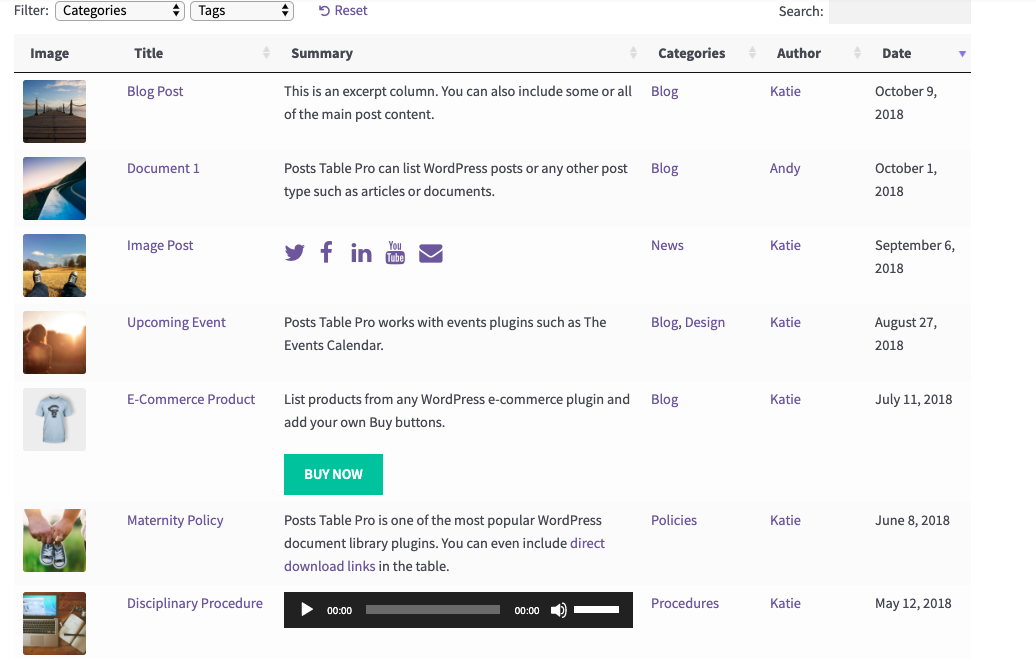Select the date September 6, 2018

point(915,256)
